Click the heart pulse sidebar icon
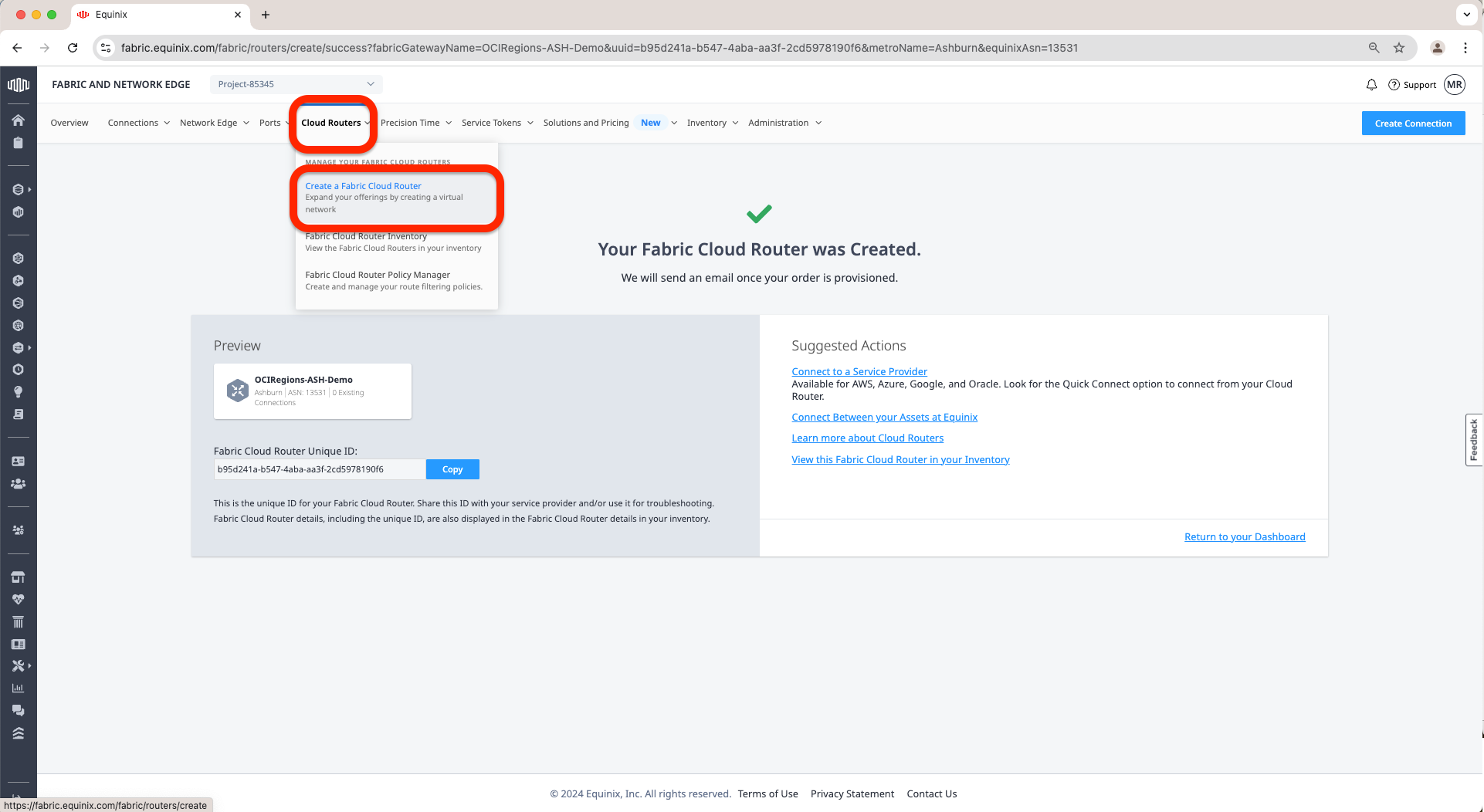The width and height of the screenshot is (1484, 812). (x=19, y=599)
